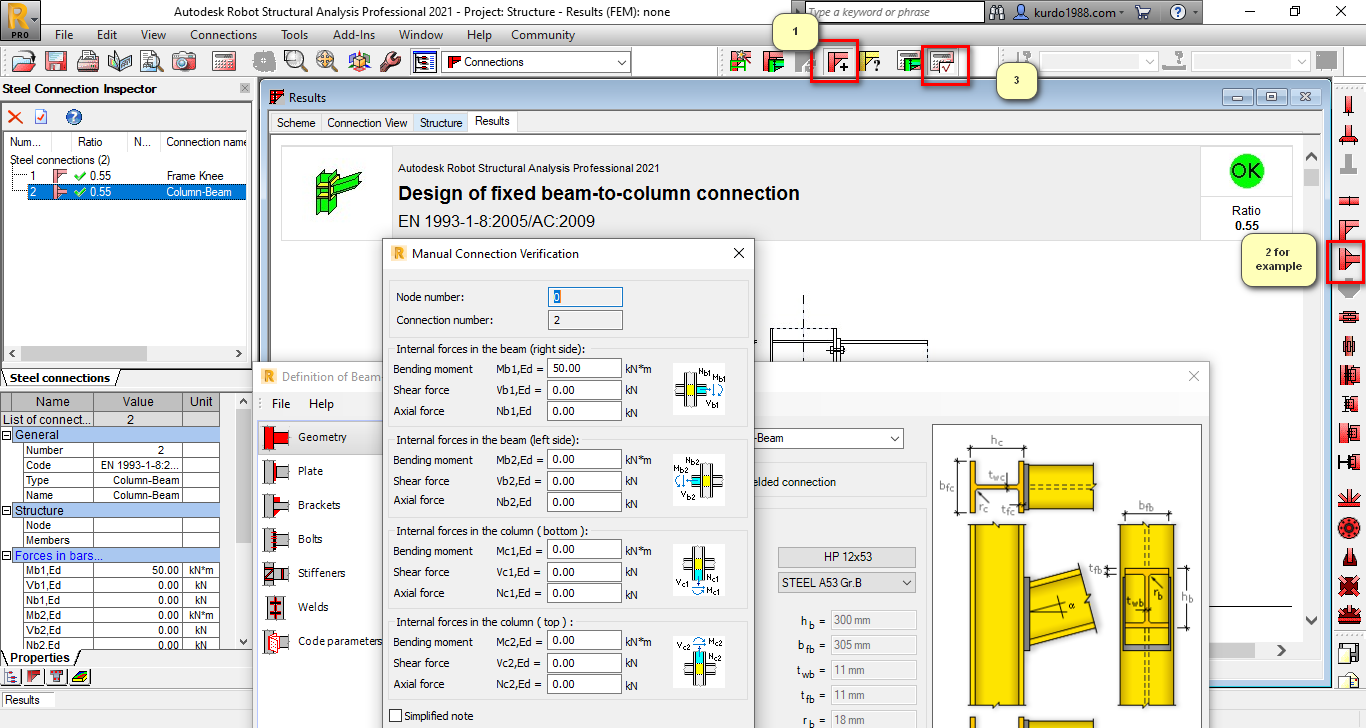Select the Frame Knee connection icon in right toolbar

[x=1349, y=231]
